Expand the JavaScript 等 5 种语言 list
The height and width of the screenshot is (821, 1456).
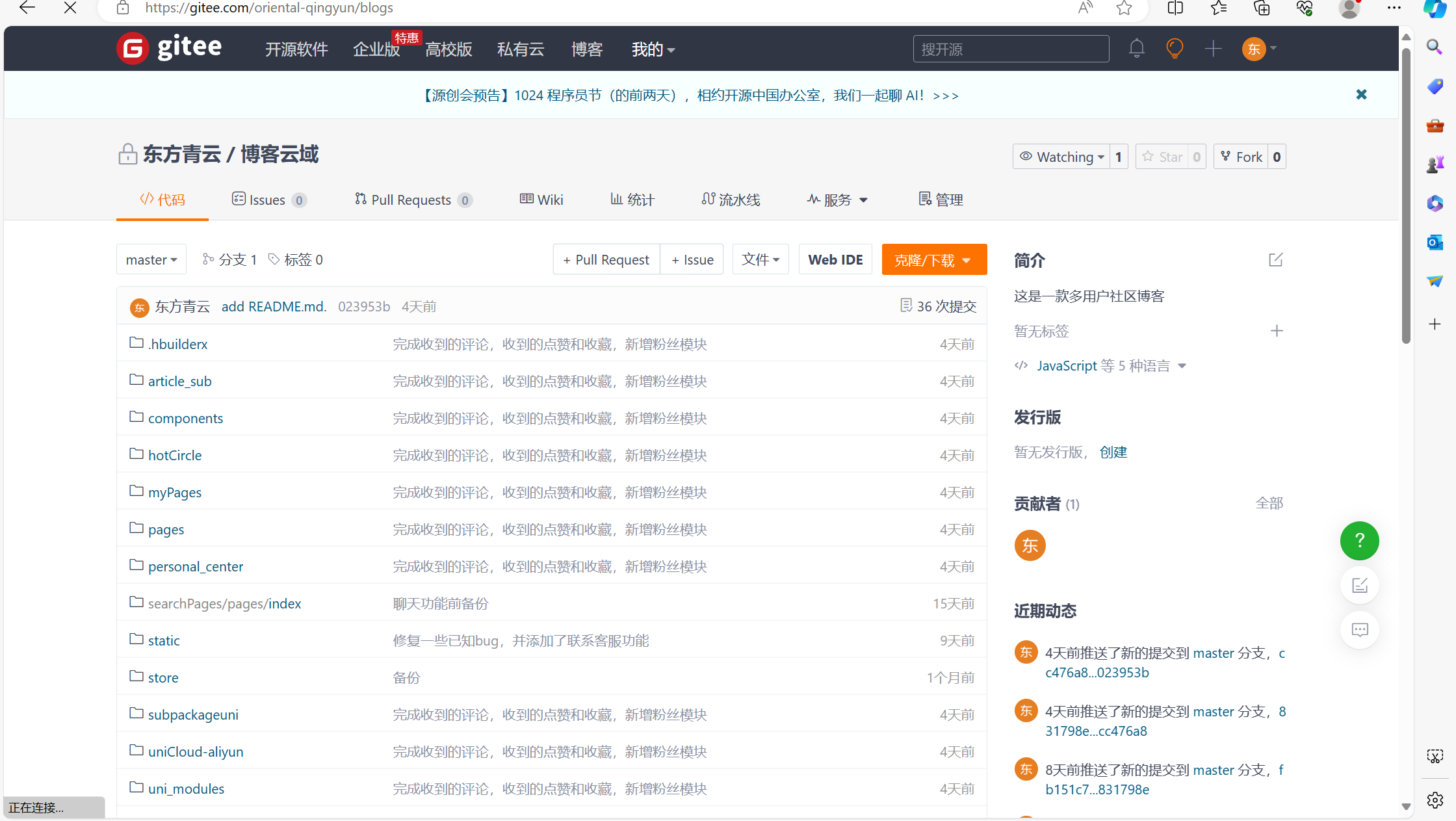pos(1100,366)
